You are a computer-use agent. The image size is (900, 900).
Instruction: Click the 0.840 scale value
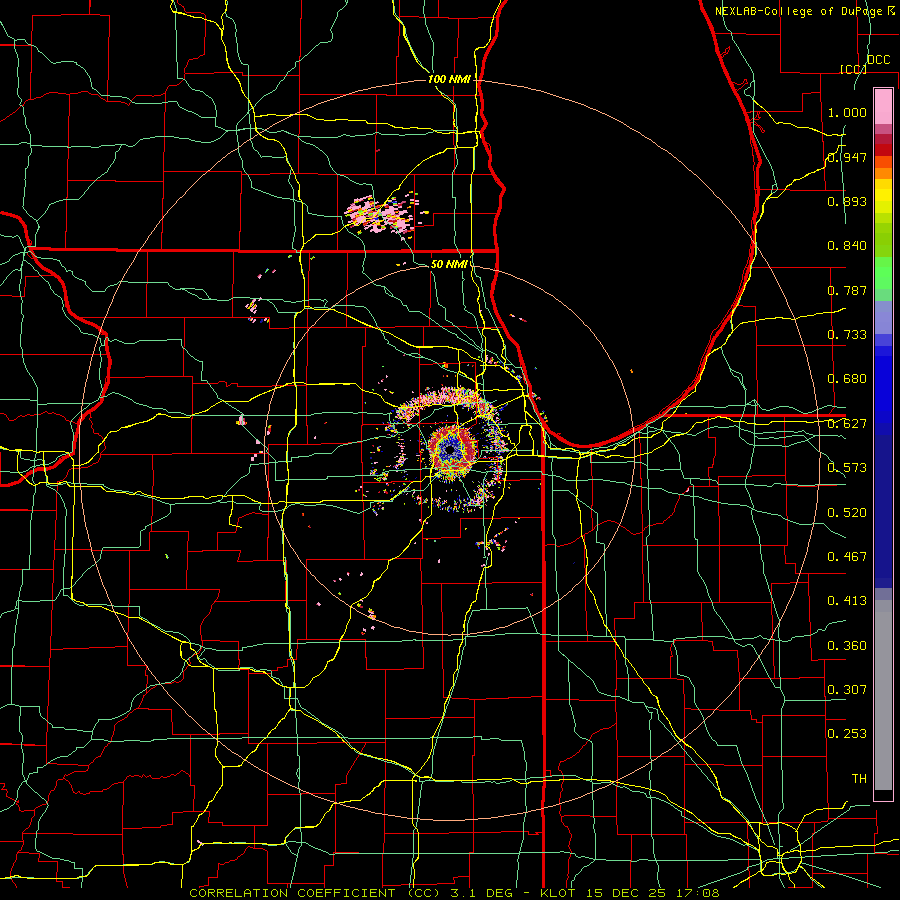tap(847, 246)
